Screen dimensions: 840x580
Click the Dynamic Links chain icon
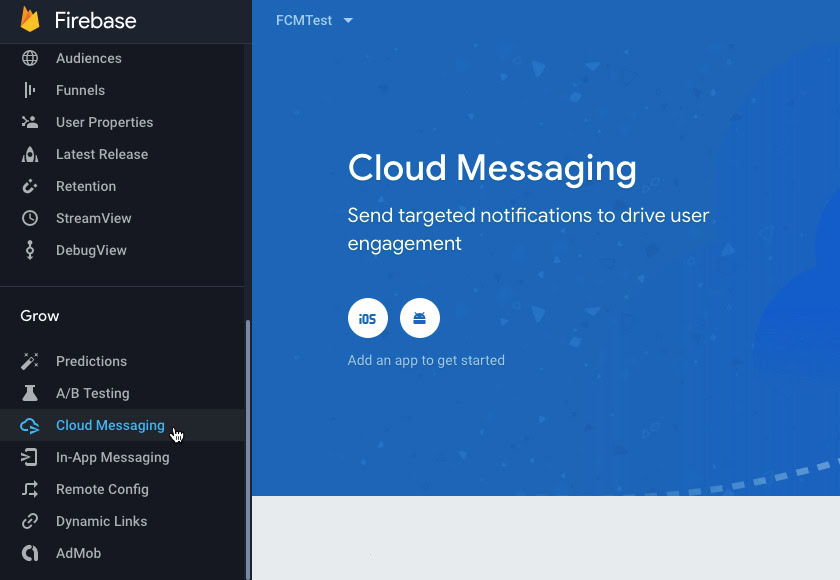30,521
